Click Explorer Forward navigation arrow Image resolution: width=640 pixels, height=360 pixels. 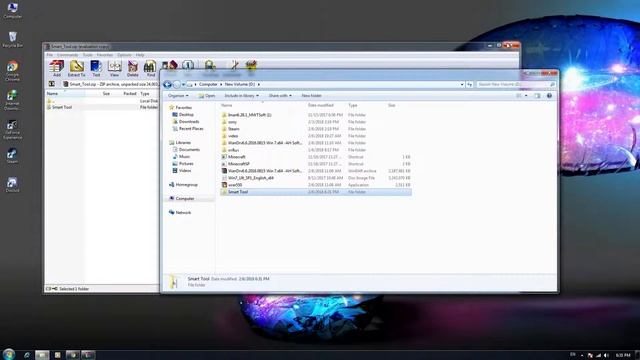point(176,84)
